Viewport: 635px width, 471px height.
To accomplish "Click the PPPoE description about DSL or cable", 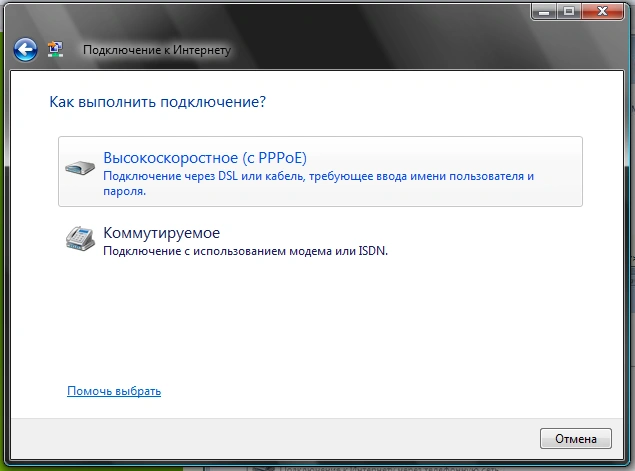I will coord(319,183).
